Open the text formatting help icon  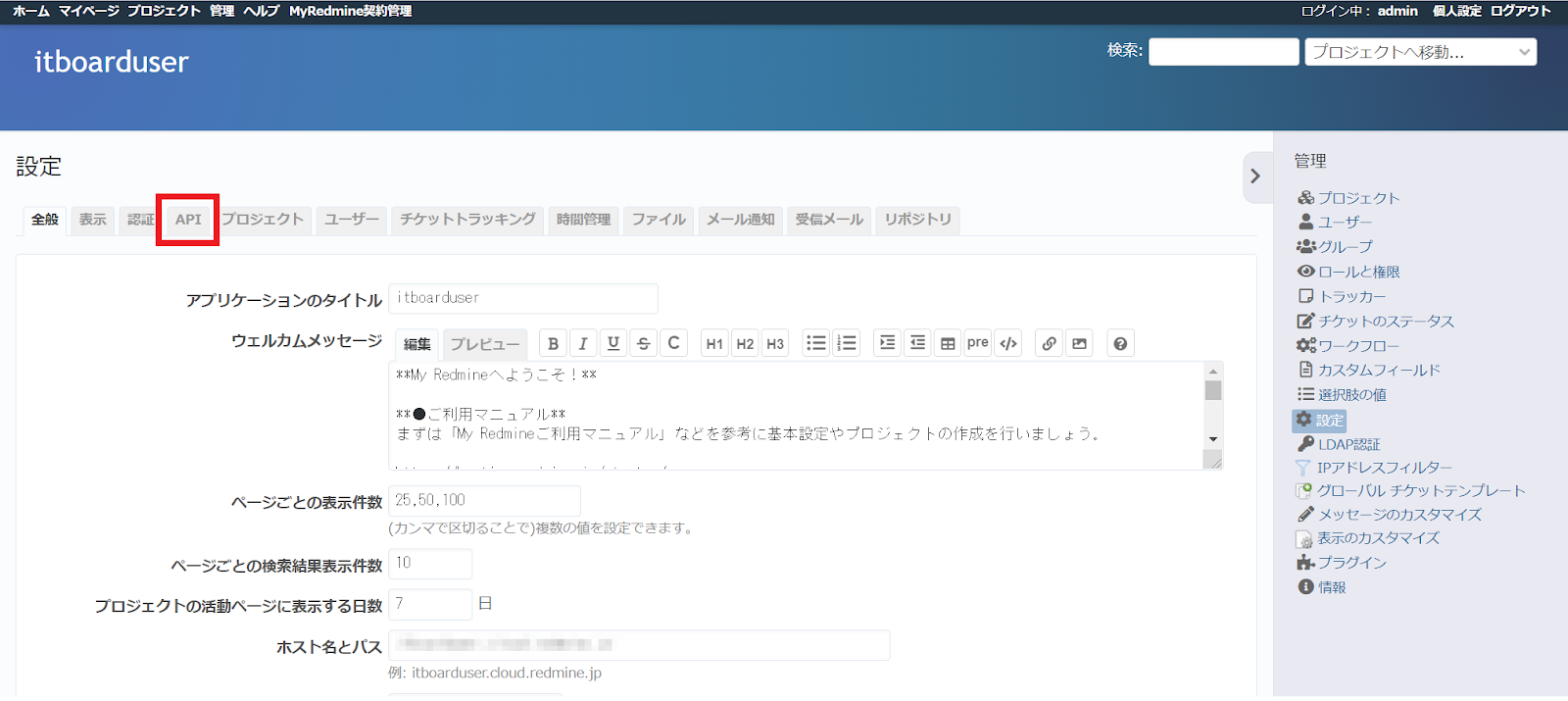coord(1120,344)
